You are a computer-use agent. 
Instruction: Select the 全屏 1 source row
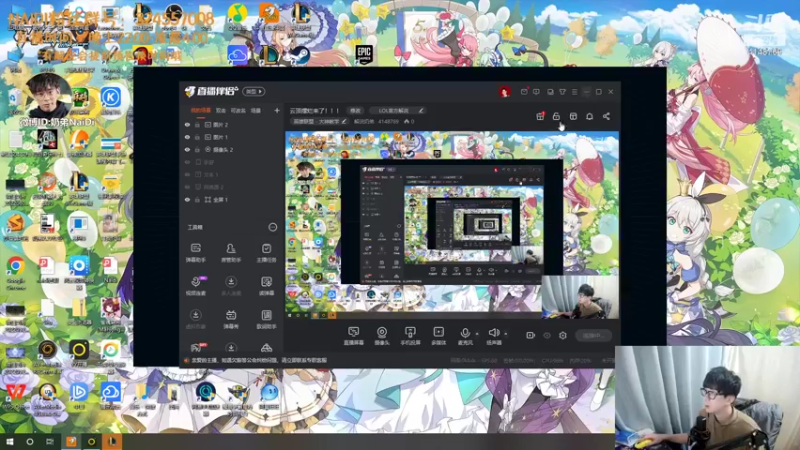[x=232, y=199]
